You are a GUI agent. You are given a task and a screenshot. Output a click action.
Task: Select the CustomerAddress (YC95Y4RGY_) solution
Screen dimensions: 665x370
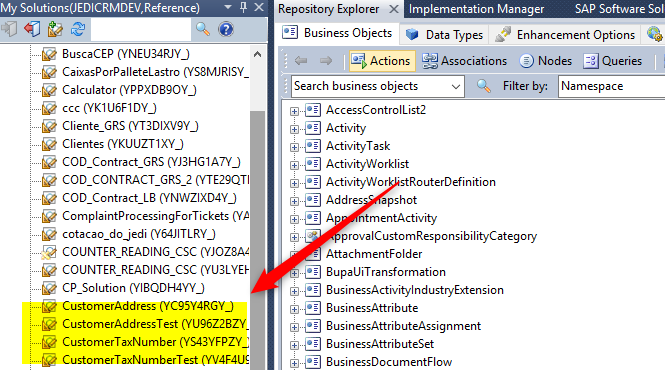pyautogui.click(x=148, y=306)
